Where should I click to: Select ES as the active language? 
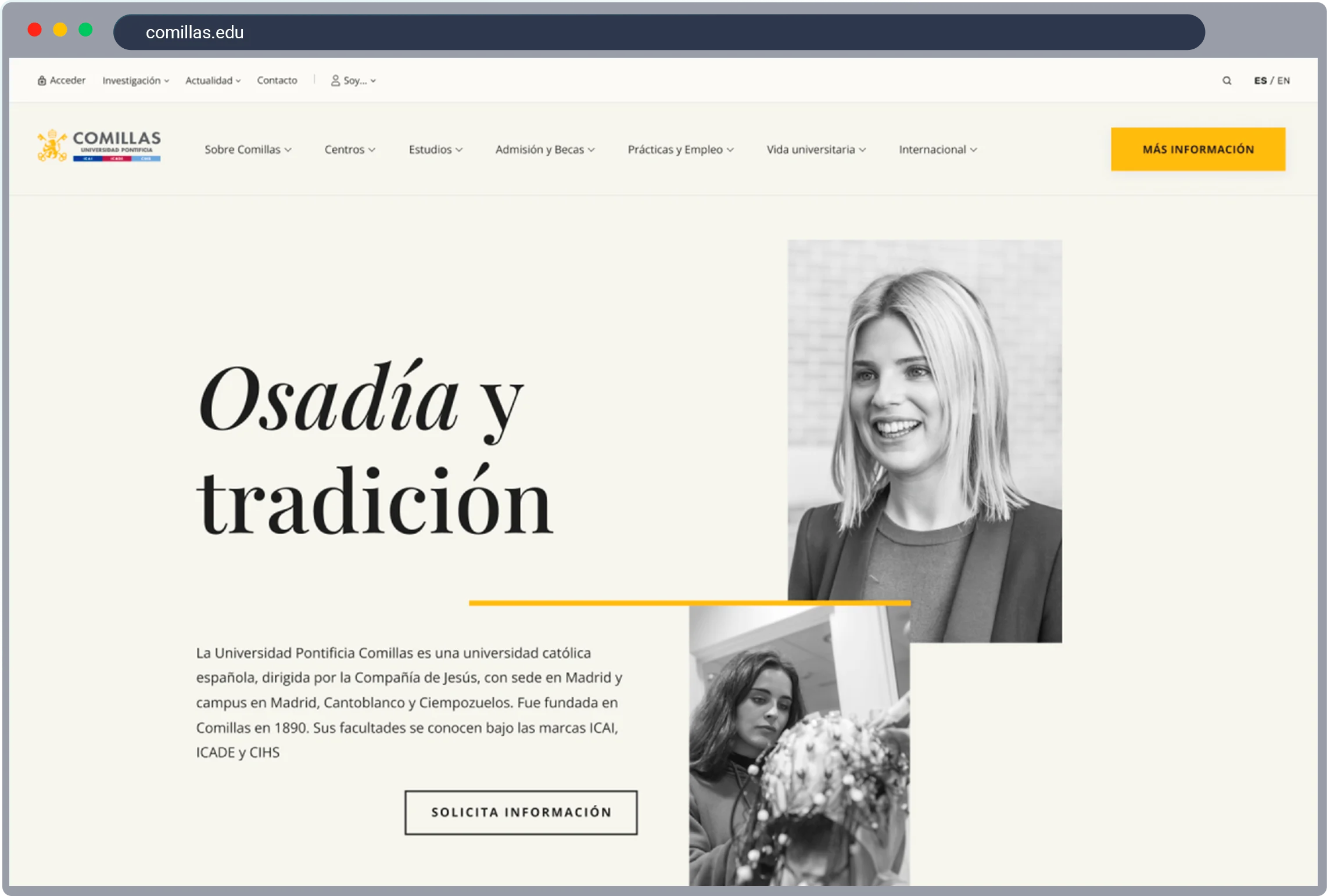1260,81
